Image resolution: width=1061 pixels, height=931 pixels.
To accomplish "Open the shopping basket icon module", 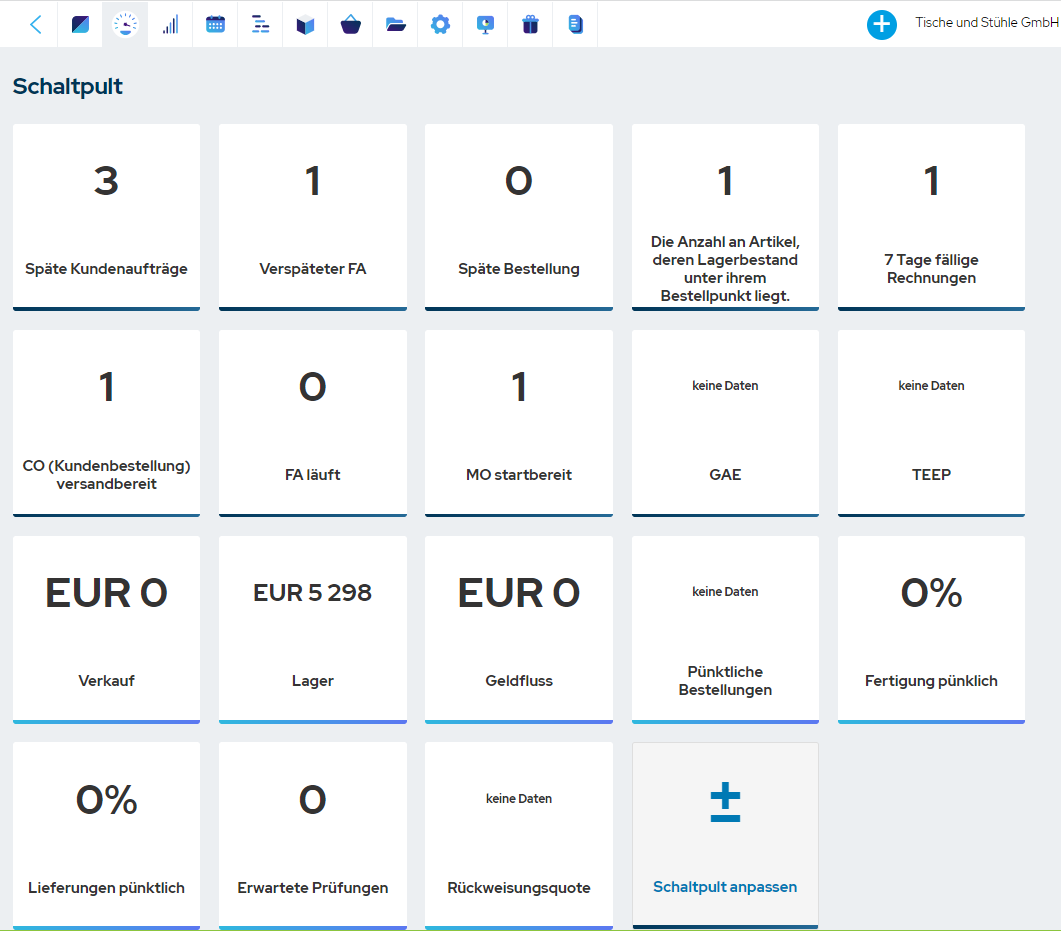I will point(350,25).
